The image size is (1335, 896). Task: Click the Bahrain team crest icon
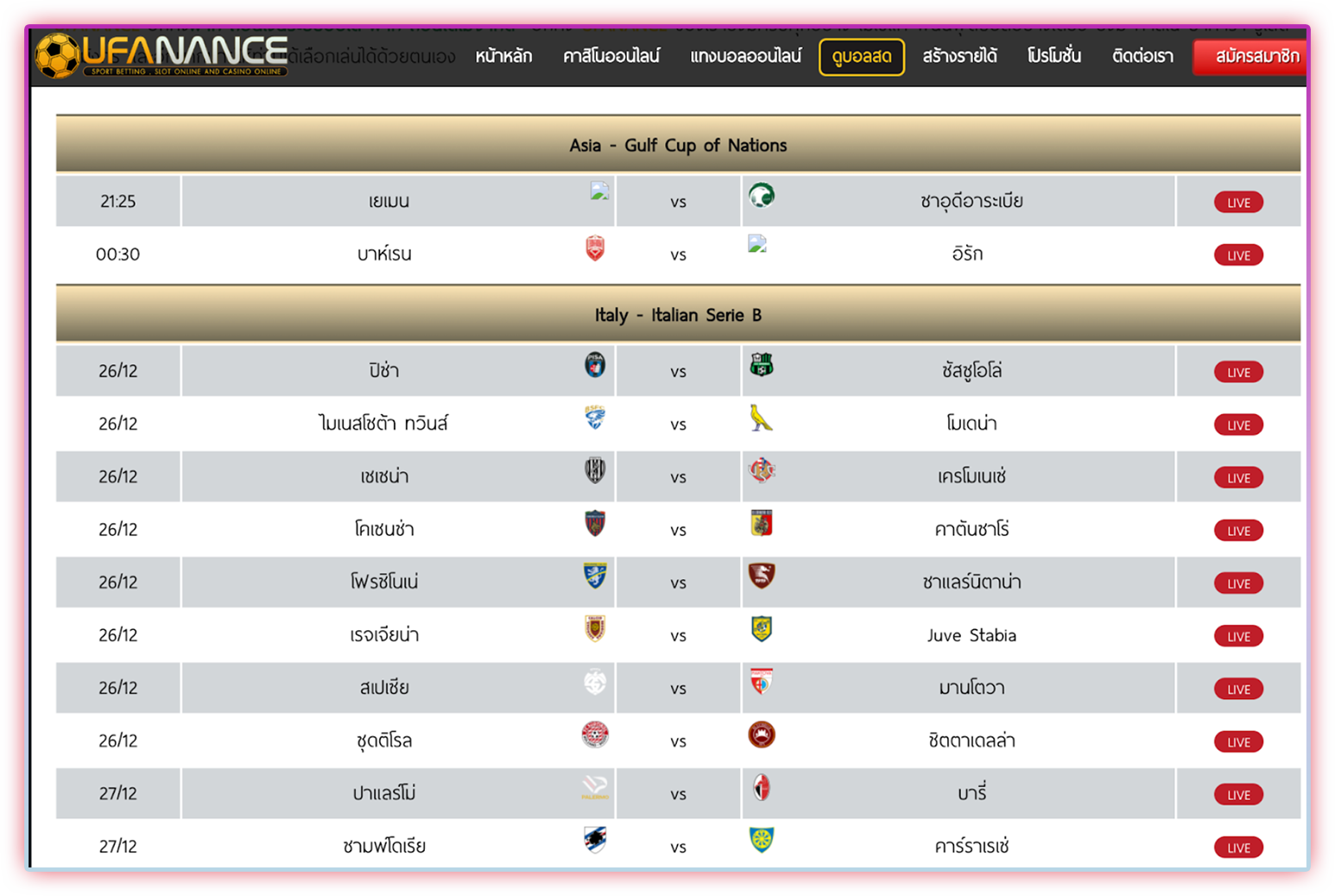(x=595, y=249)
